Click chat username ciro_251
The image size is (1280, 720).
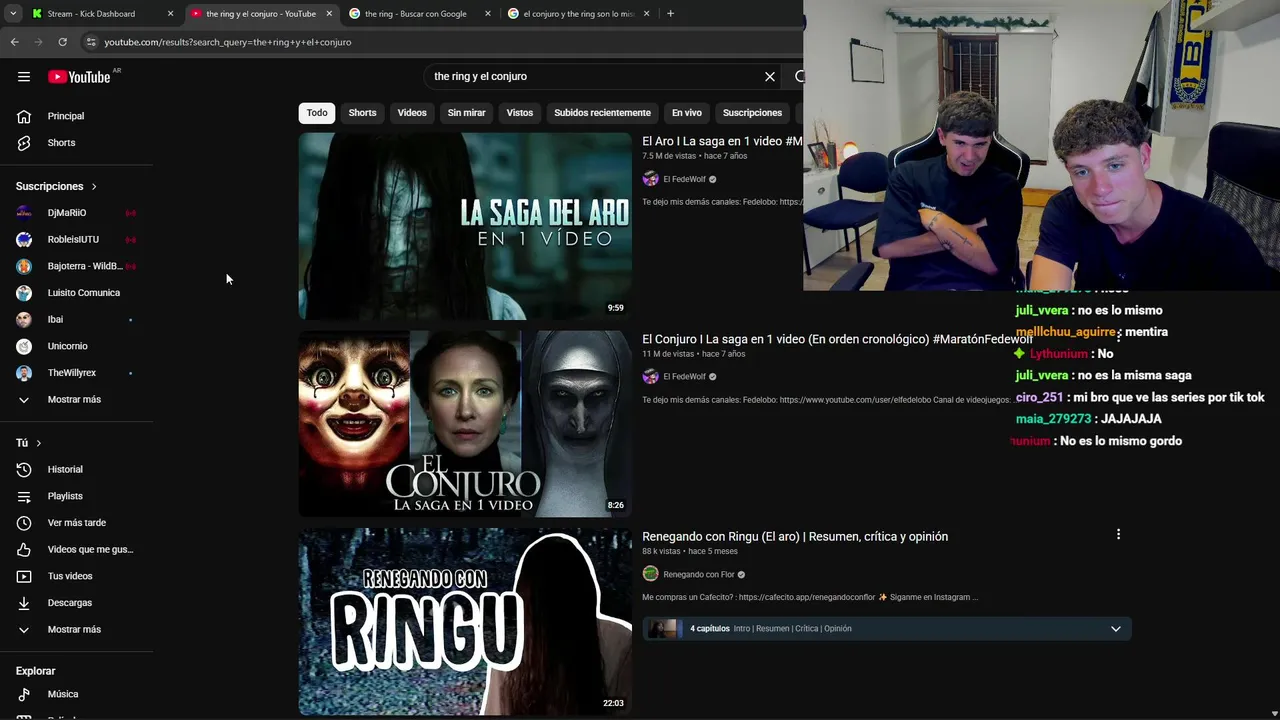(1039, 398)
